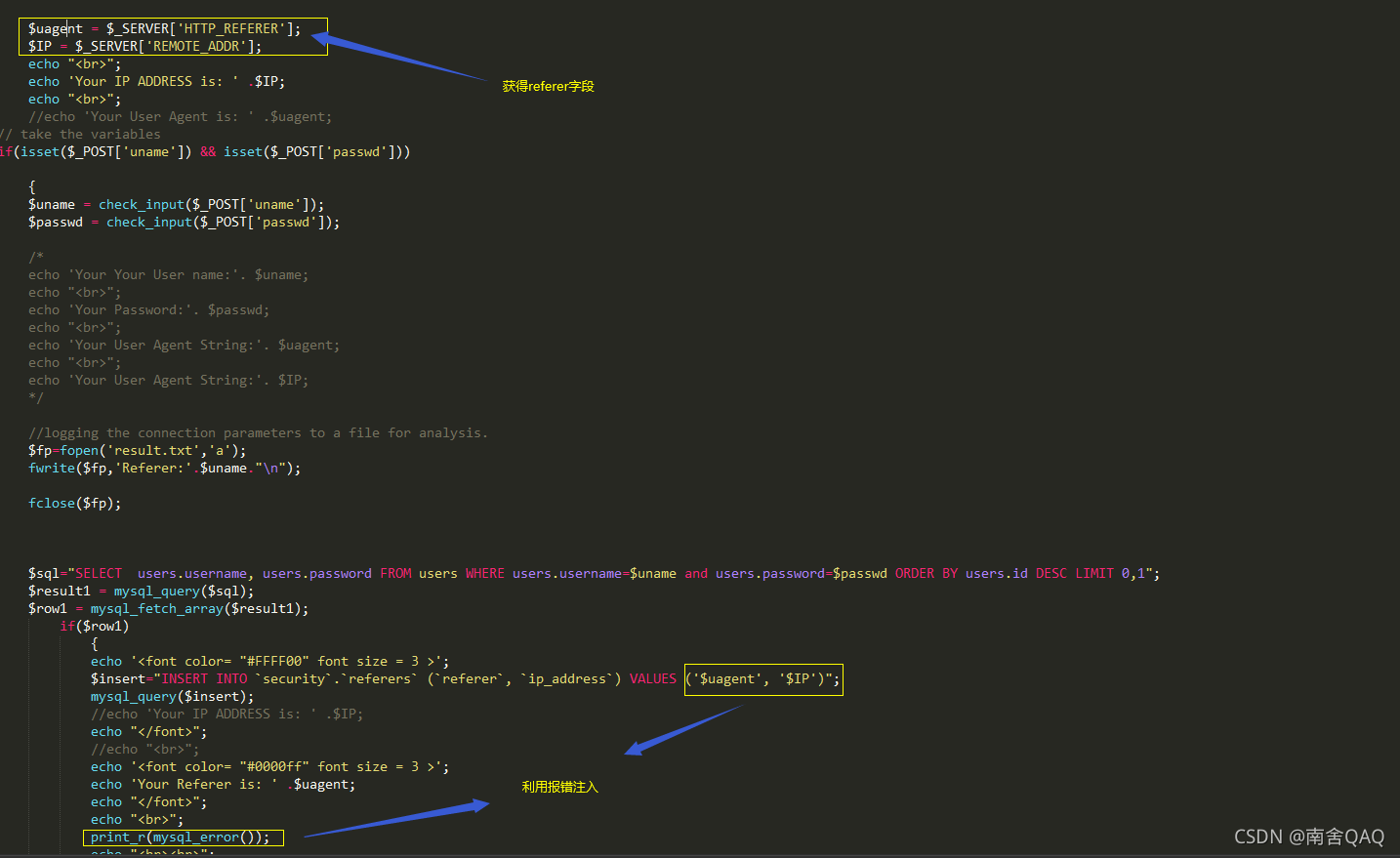Click the SELECT keyword in the $sql line
Image resolution: width=1400 pixels, height=858 pixels.
pos(99,573)
